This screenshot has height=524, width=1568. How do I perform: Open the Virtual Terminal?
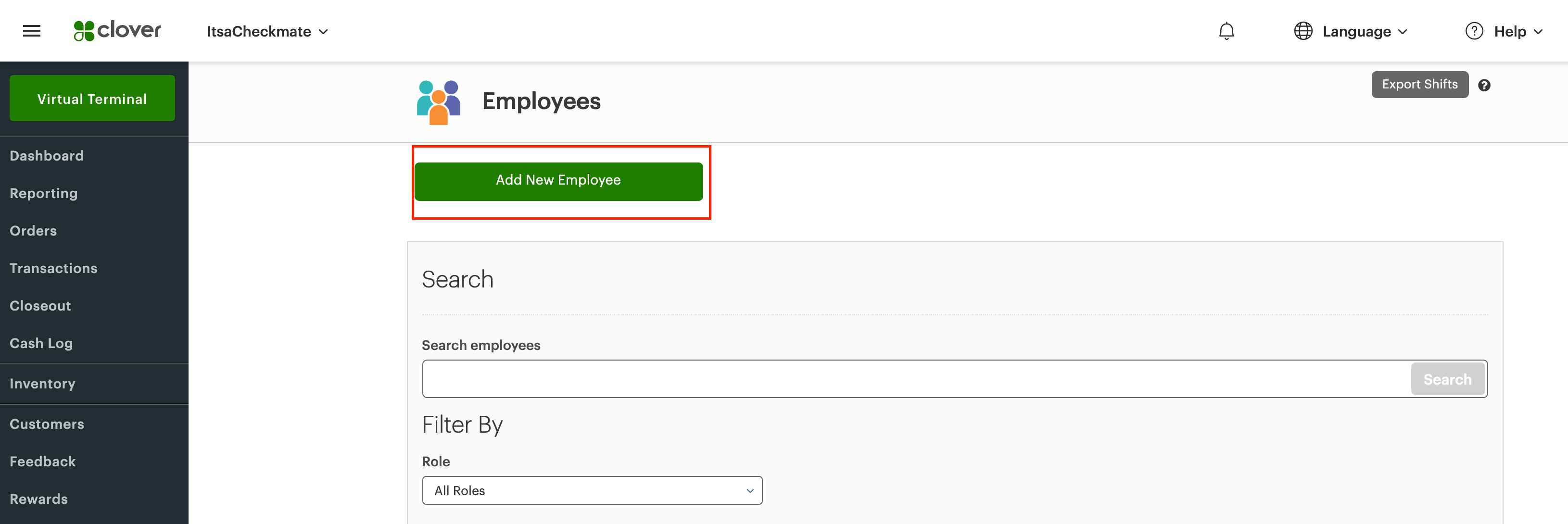tap(92, 98)
